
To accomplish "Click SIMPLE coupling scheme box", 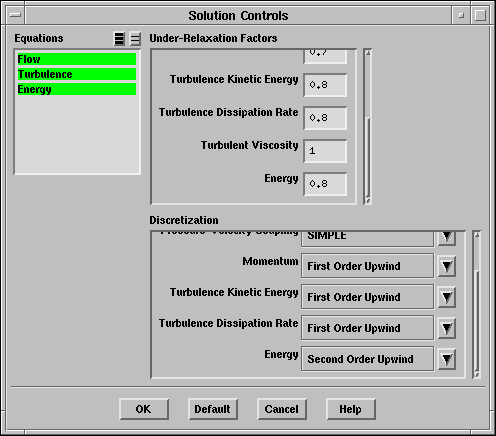I will click(x=367, y=239).
